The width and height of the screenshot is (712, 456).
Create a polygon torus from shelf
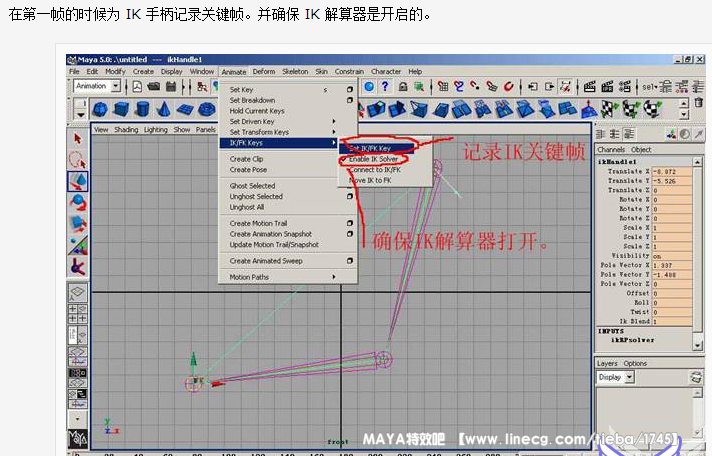click(x=207, y=109)
